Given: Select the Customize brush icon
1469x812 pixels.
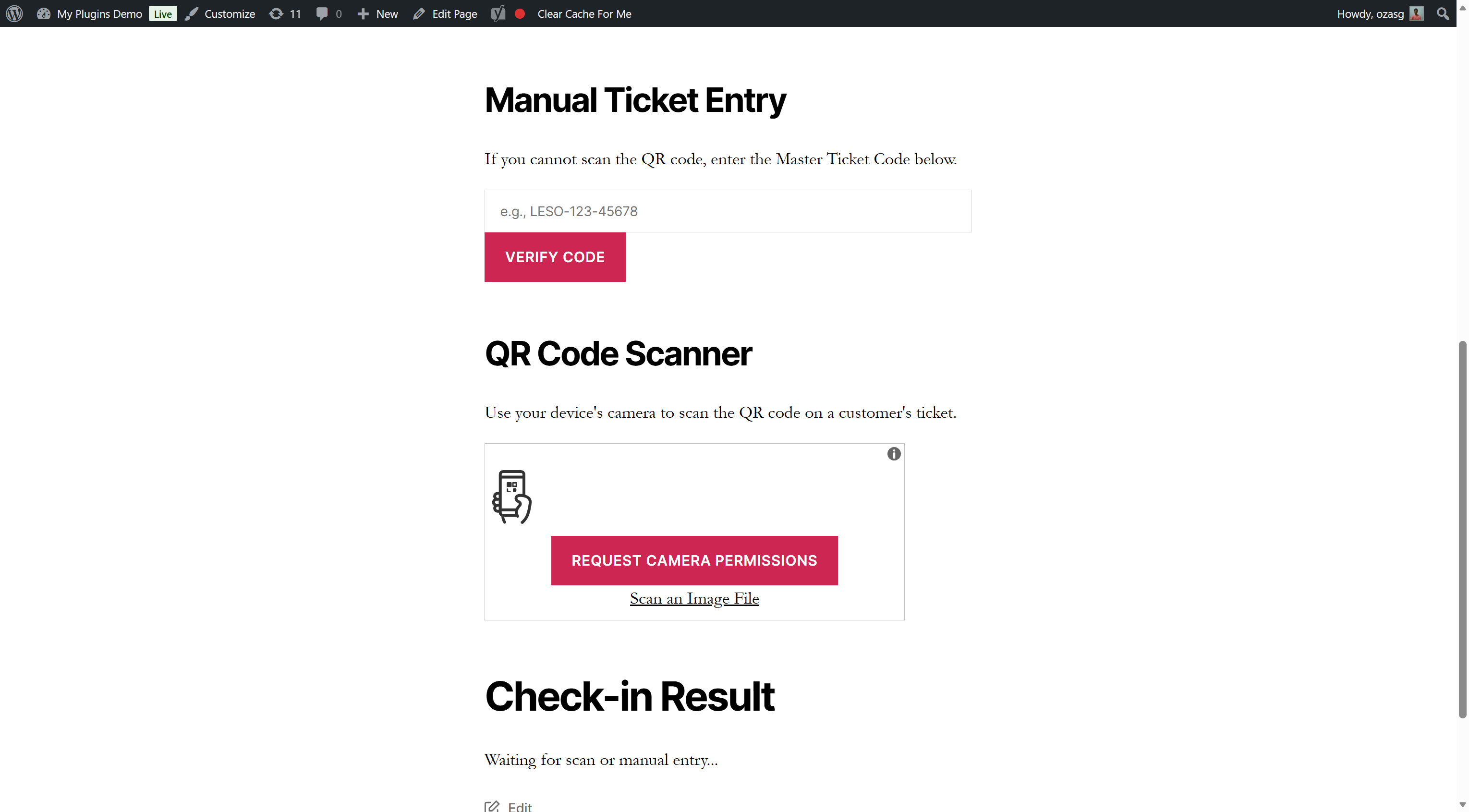Looking at the screenshot, I should point(192,13).
